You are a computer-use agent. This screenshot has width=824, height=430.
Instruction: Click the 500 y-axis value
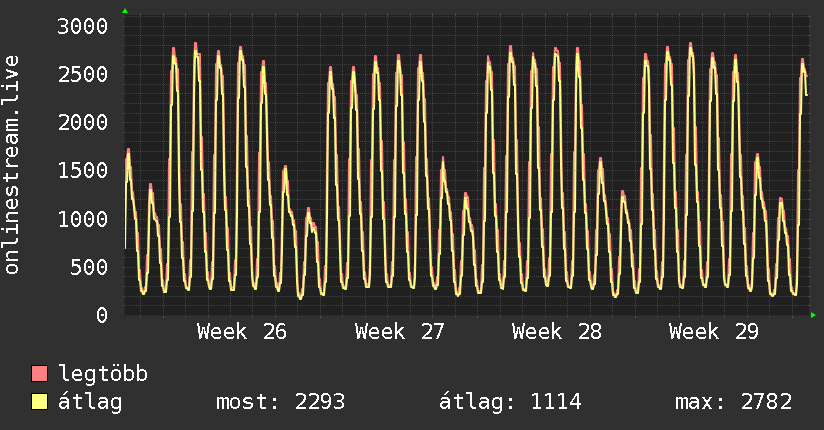click(x=89, y=267)
